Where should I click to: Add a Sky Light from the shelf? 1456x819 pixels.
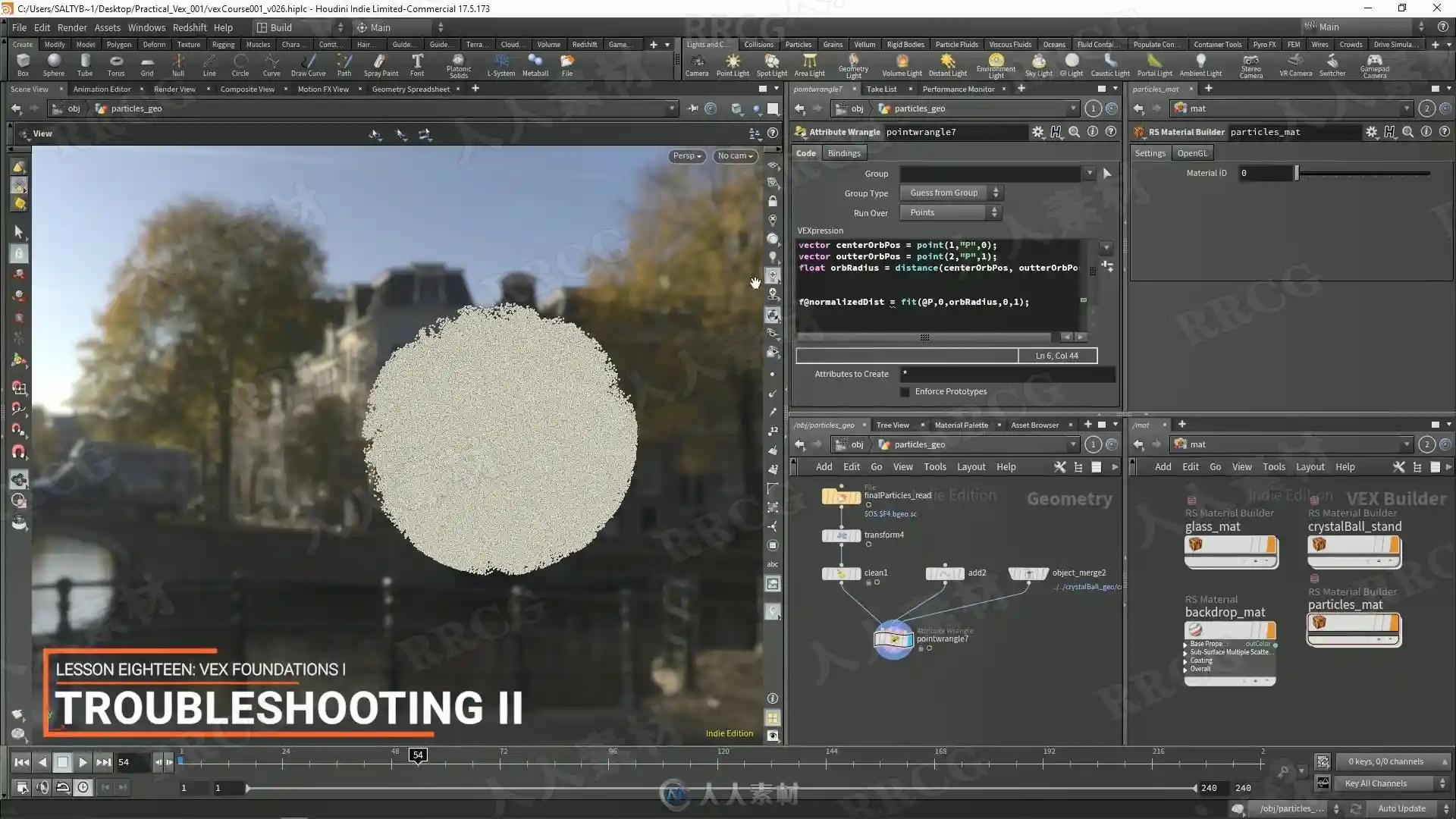point(1039,64)
